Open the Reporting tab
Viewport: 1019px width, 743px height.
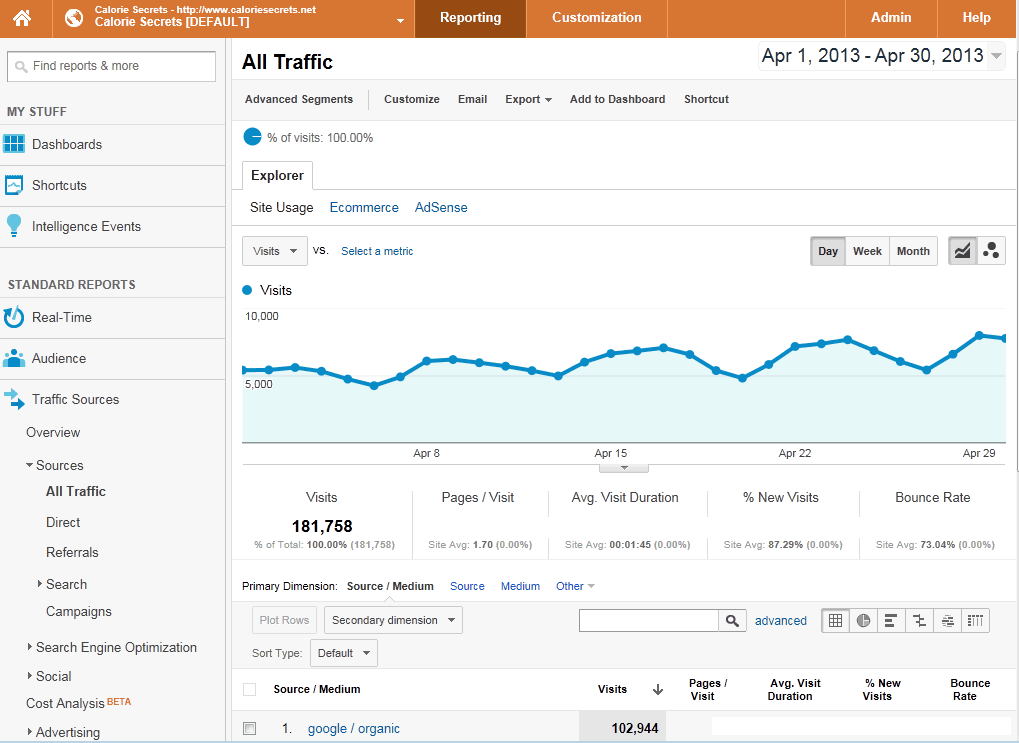tap(471, 18)
